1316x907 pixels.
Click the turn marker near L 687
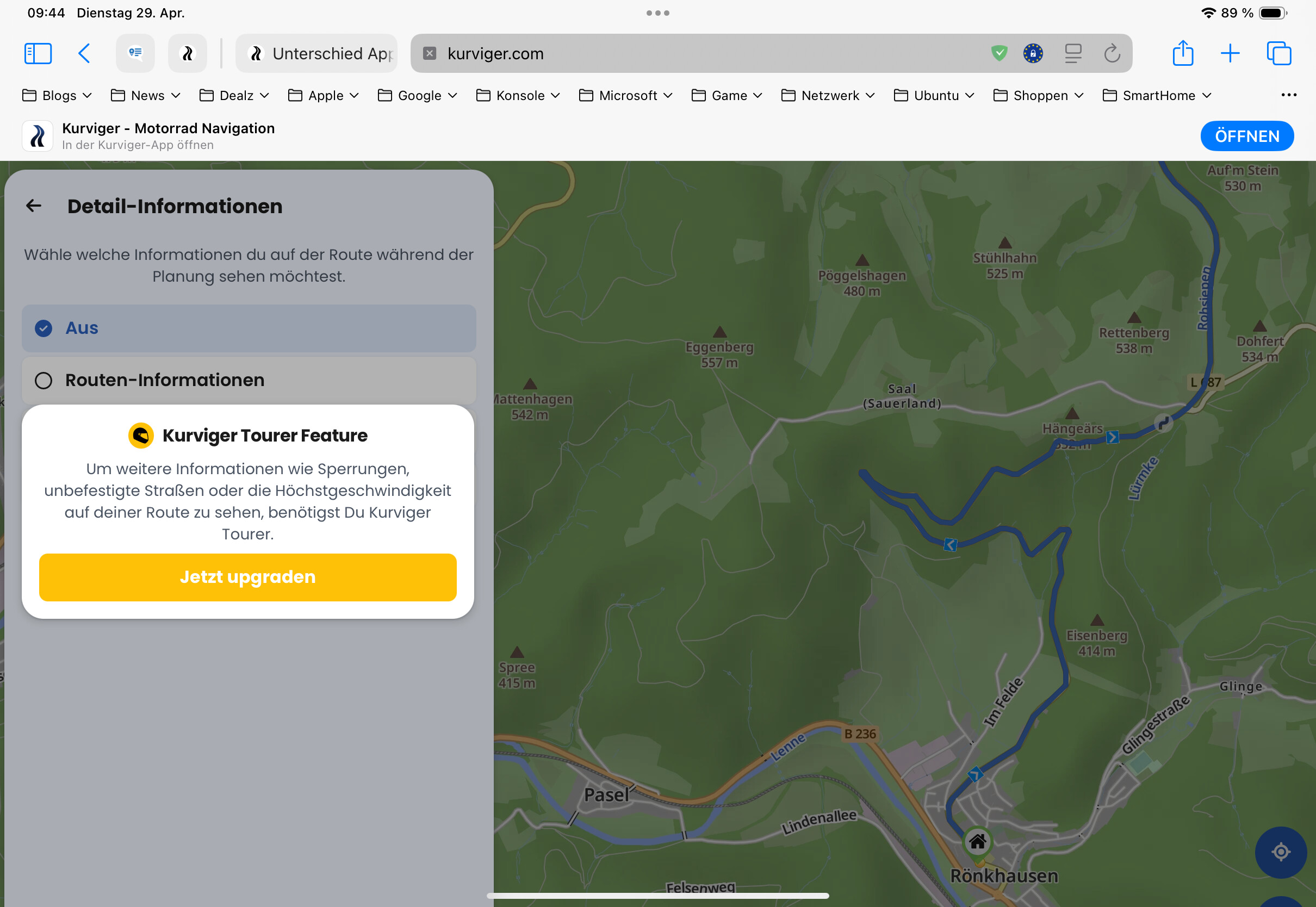1163,424
